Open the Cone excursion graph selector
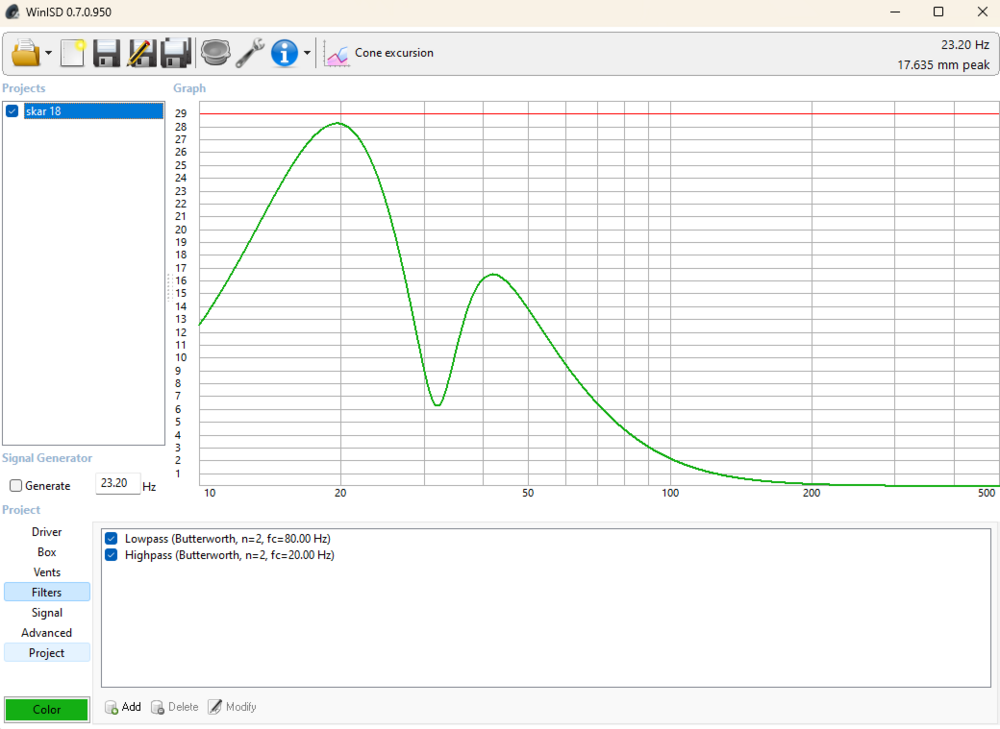This screenshot has width=1000, height=729. (393, 53)
